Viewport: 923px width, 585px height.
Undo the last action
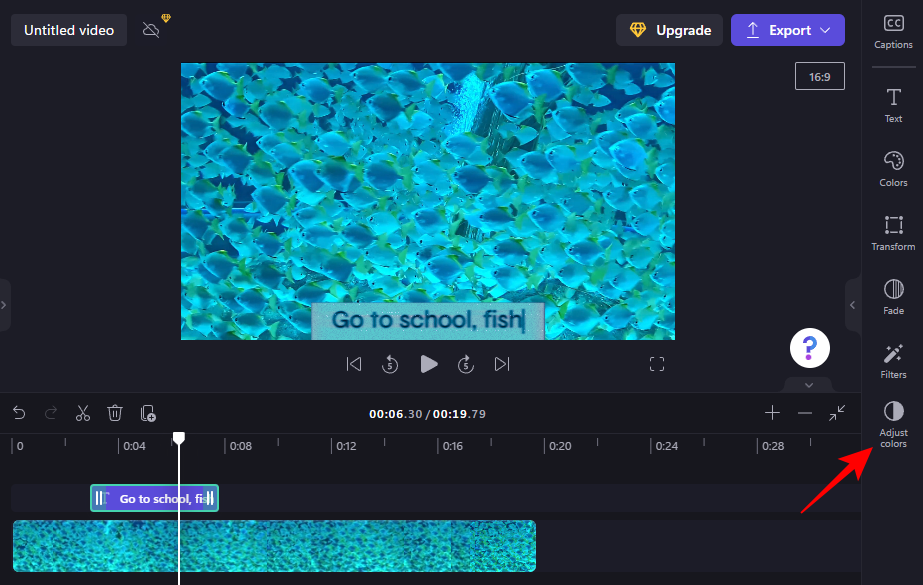[x=19, y=413]
